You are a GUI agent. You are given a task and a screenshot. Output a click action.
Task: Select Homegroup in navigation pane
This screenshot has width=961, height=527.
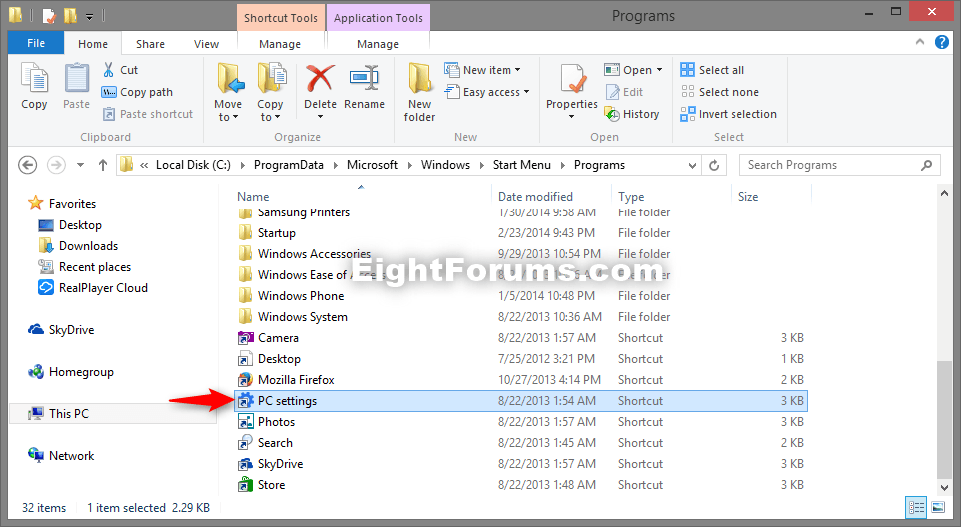(71, 372)
